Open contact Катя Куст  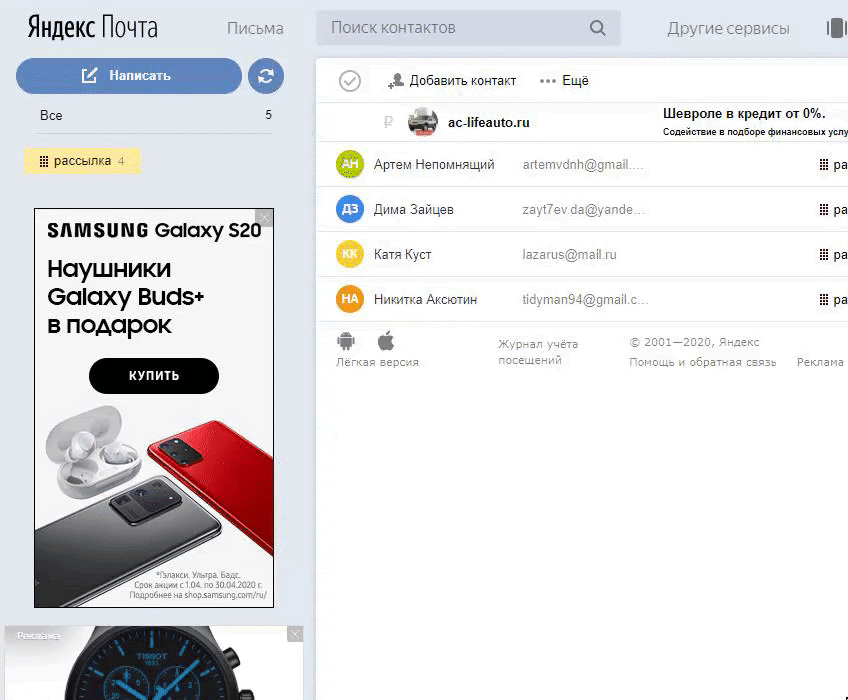402,254
